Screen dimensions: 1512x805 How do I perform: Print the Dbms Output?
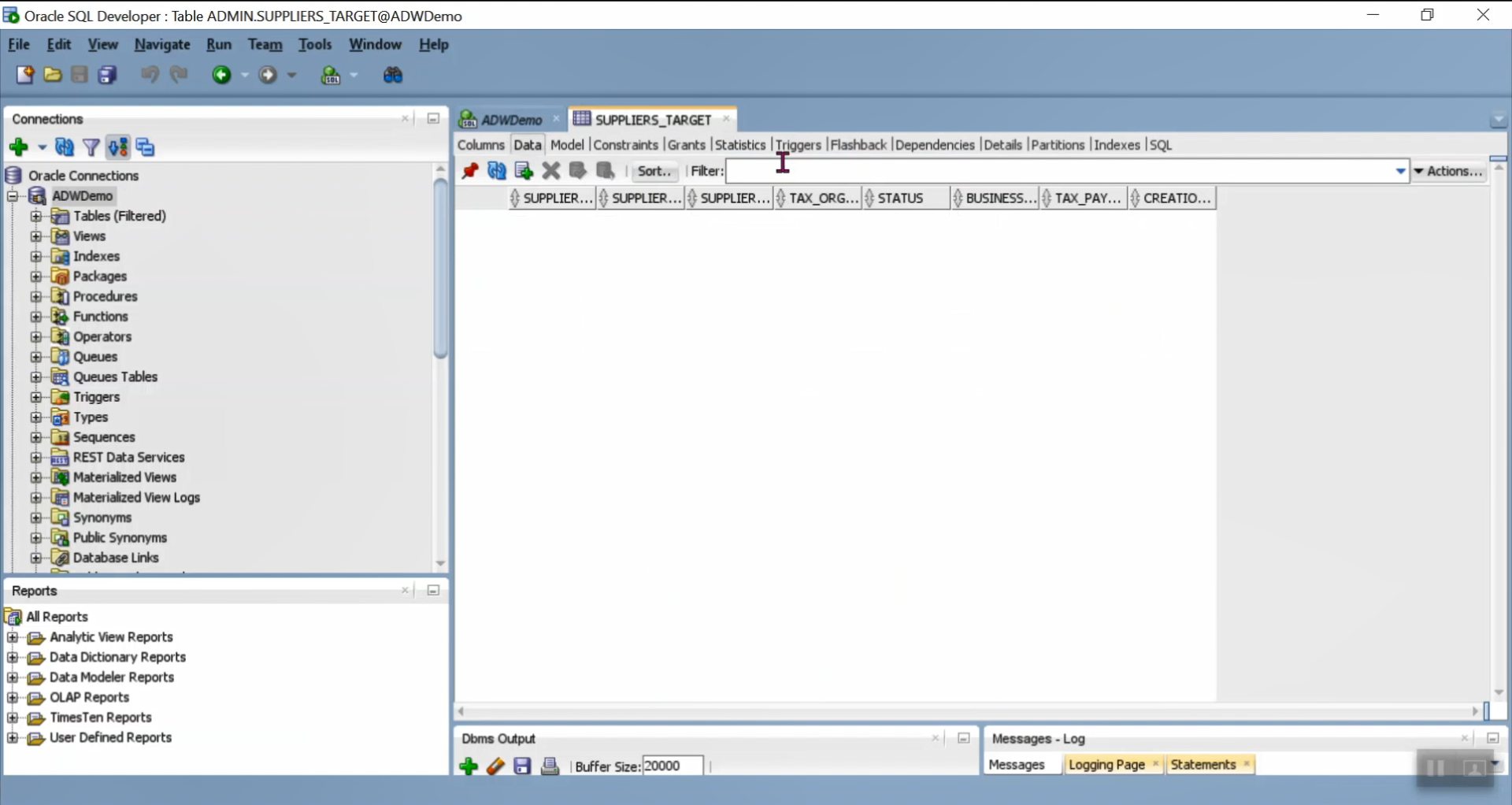tap(550, 766)
